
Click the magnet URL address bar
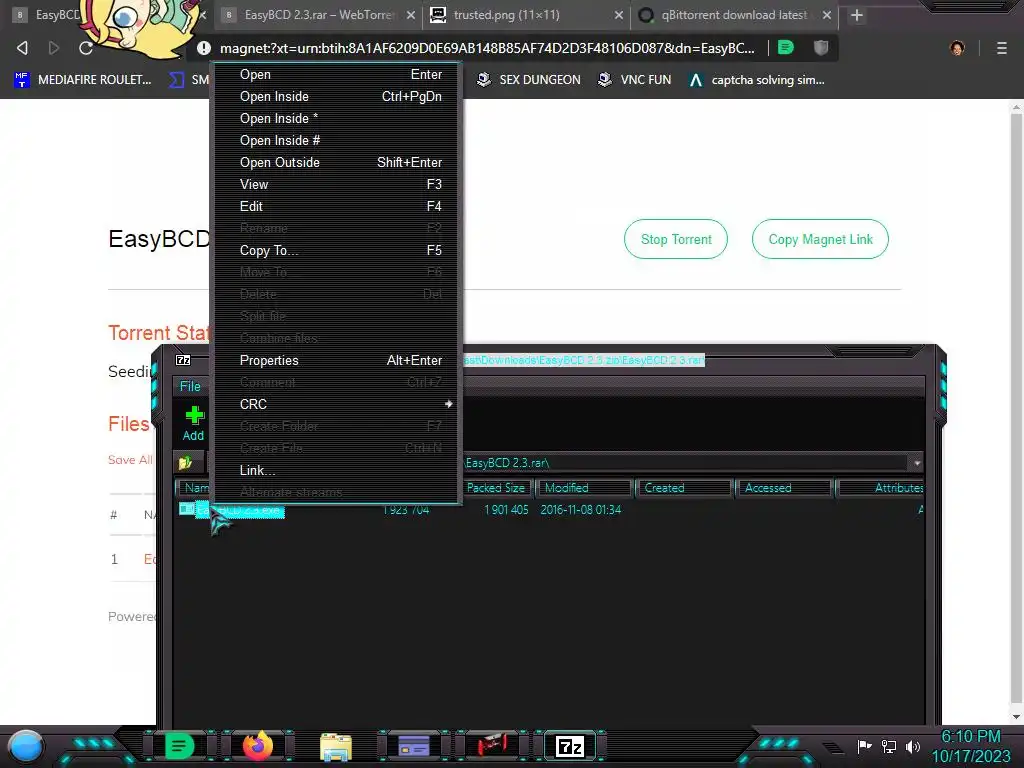pyautogui.click(x=487, y=48)
